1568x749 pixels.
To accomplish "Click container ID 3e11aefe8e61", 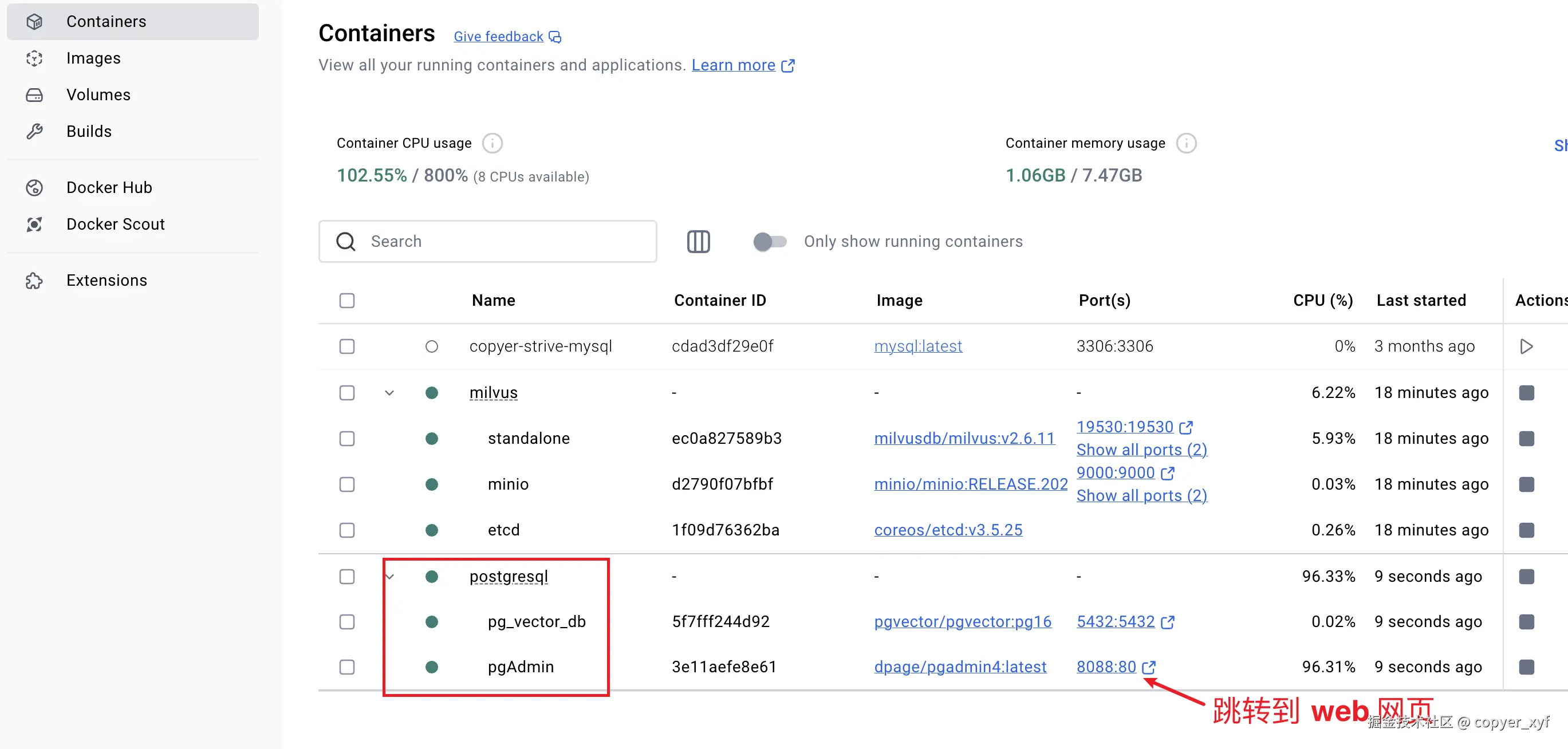I will 724,667.
